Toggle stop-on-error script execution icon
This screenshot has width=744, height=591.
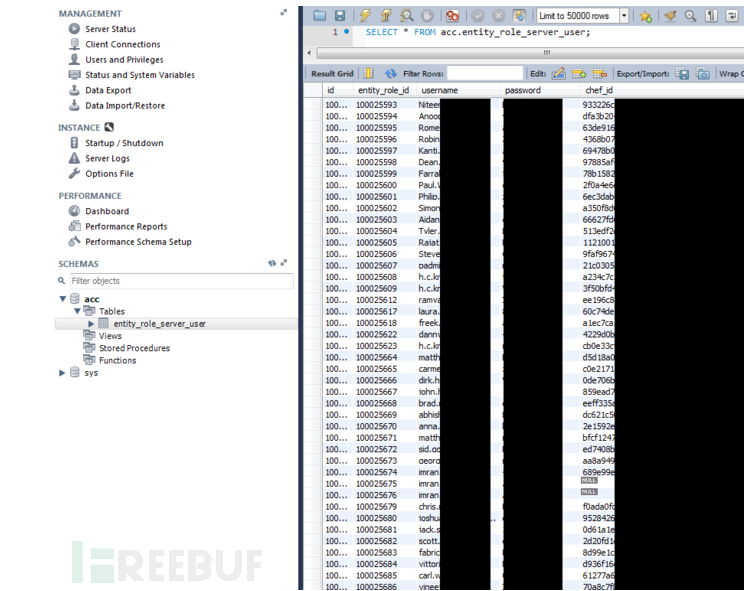coord(453,16)
